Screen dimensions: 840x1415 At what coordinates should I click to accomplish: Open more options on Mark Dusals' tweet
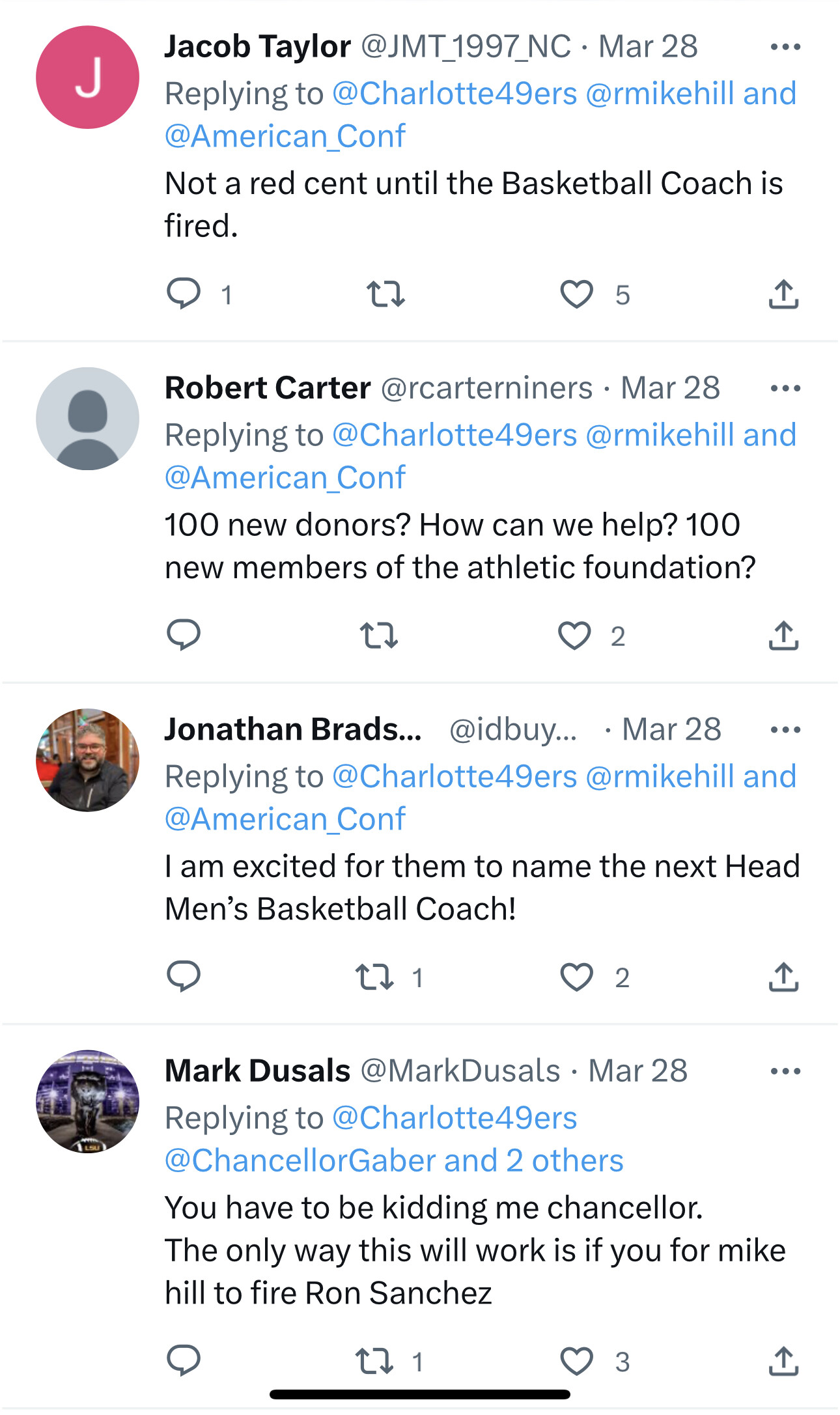coord(785,1071)
